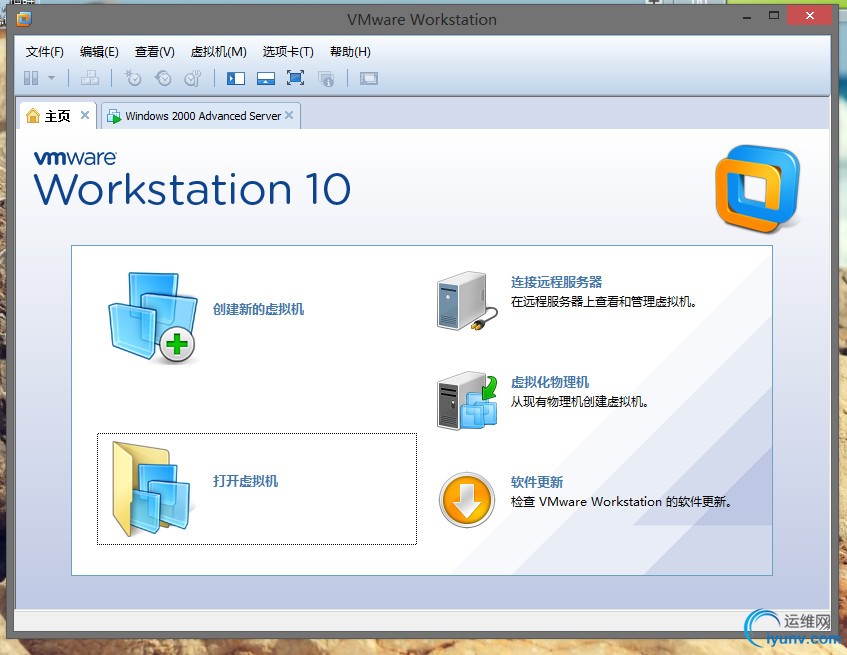Open the 查看(V) menu
Screen dimensions: 847x655
[154, 52]
